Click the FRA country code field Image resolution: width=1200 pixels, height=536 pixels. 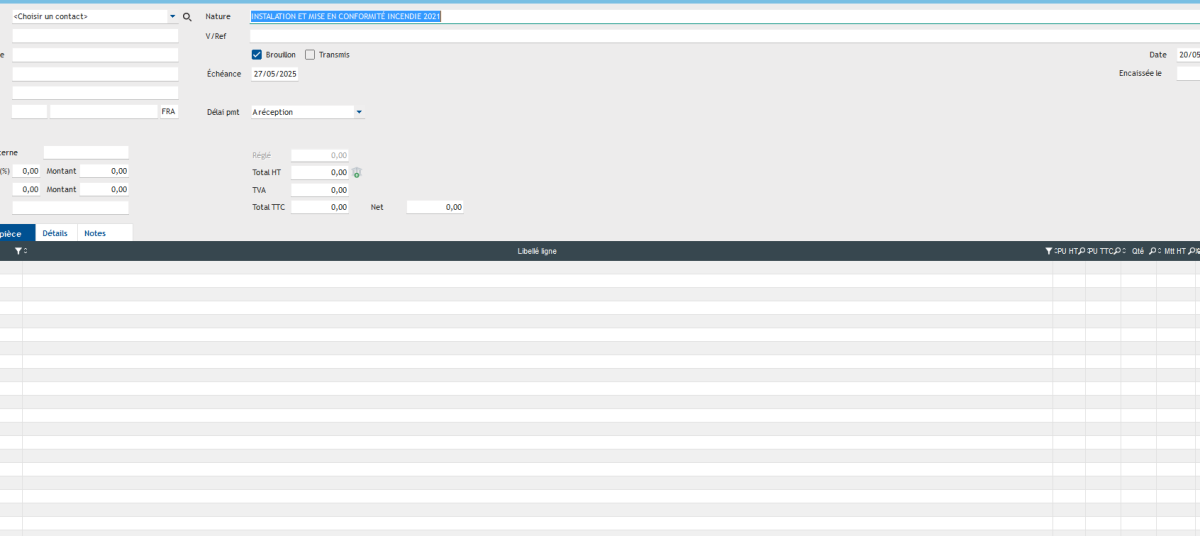point(168,112)
